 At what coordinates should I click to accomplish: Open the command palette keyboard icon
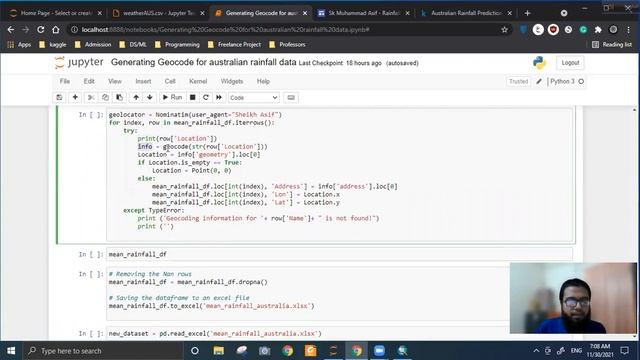(291, 98)
